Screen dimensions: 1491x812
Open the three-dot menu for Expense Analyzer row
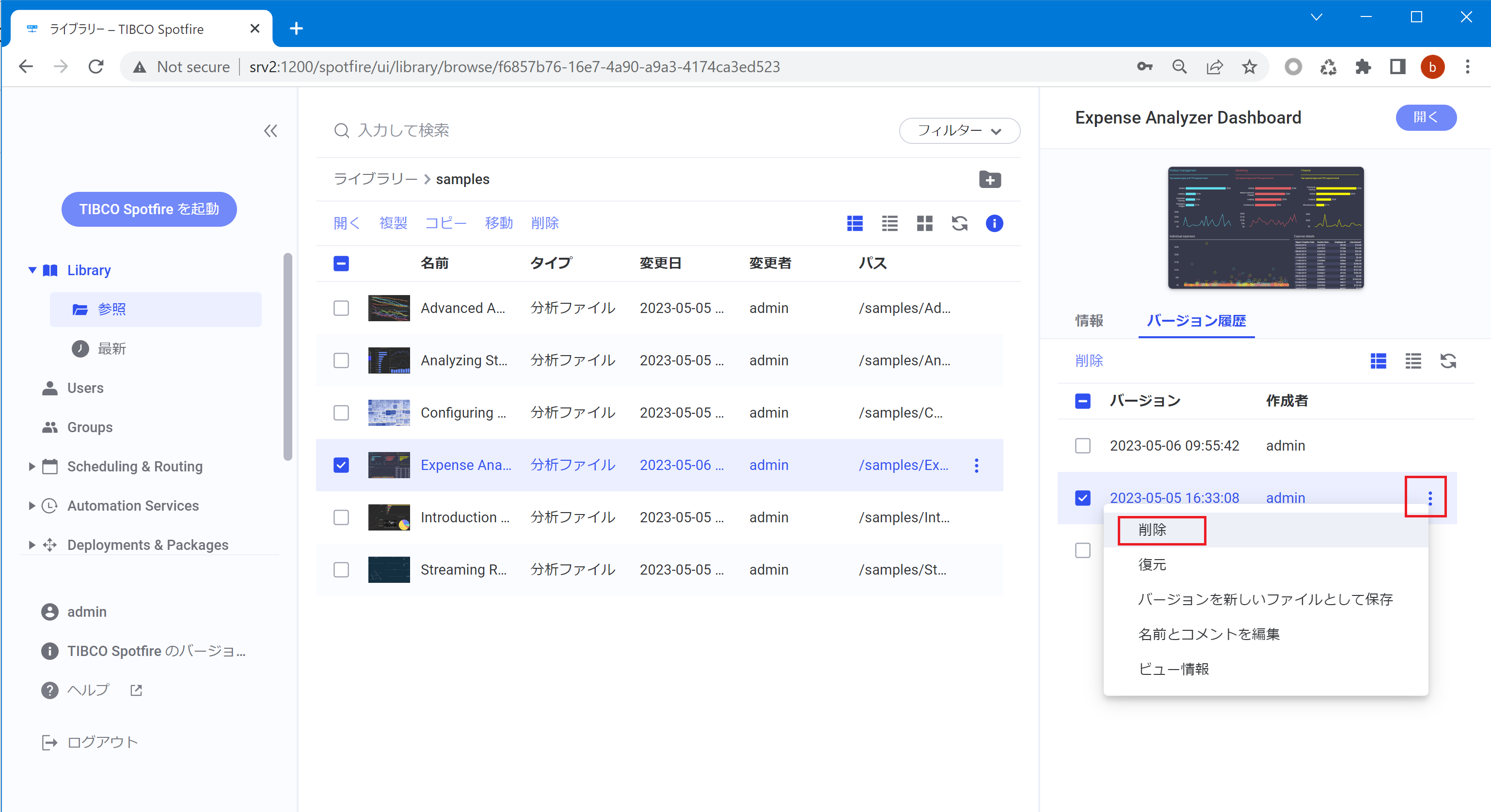coord(976,466)
